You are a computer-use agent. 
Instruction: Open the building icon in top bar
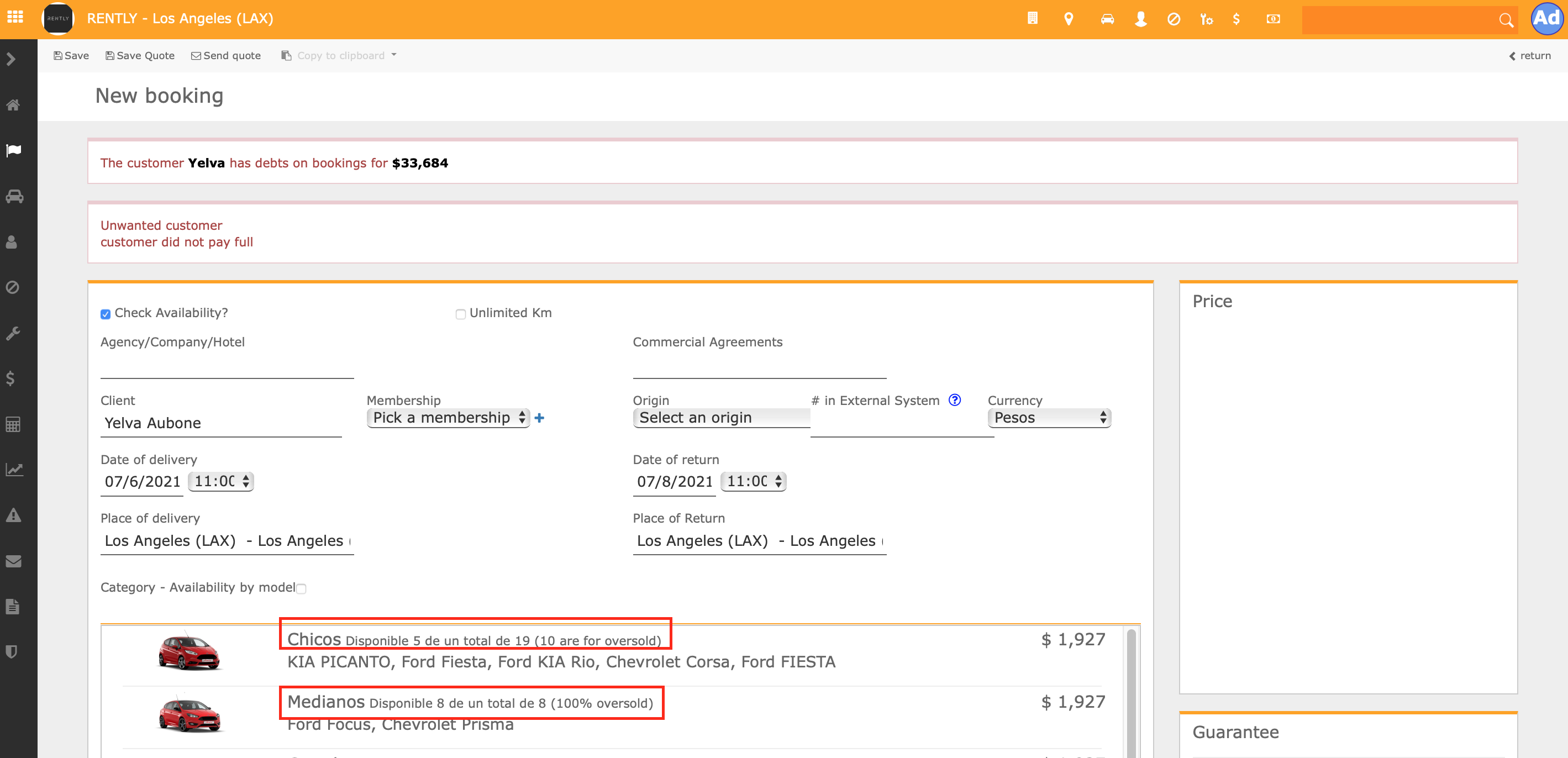1032,18
